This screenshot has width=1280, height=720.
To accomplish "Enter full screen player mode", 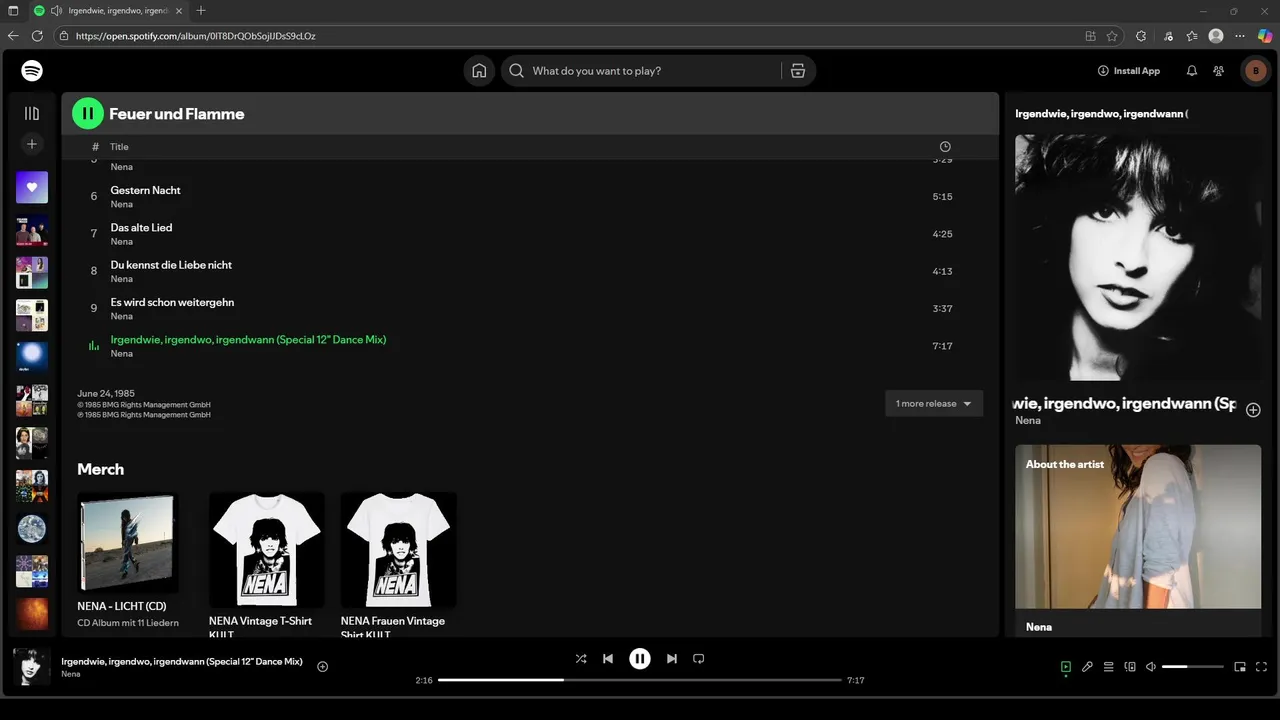I will coord(1261,667).
